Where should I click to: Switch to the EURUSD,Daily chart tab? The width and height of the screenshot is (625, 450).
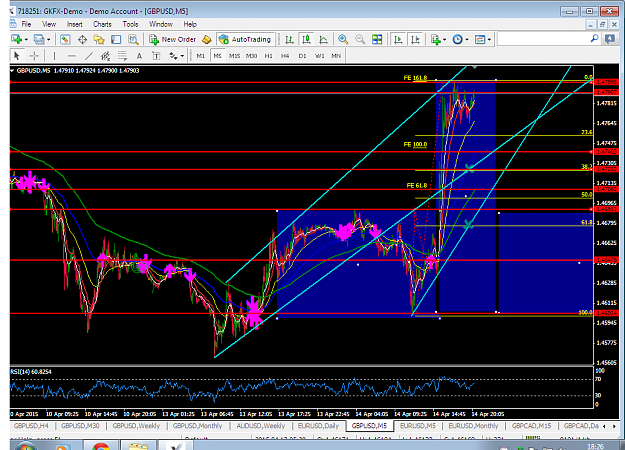[x=318, y=426]
